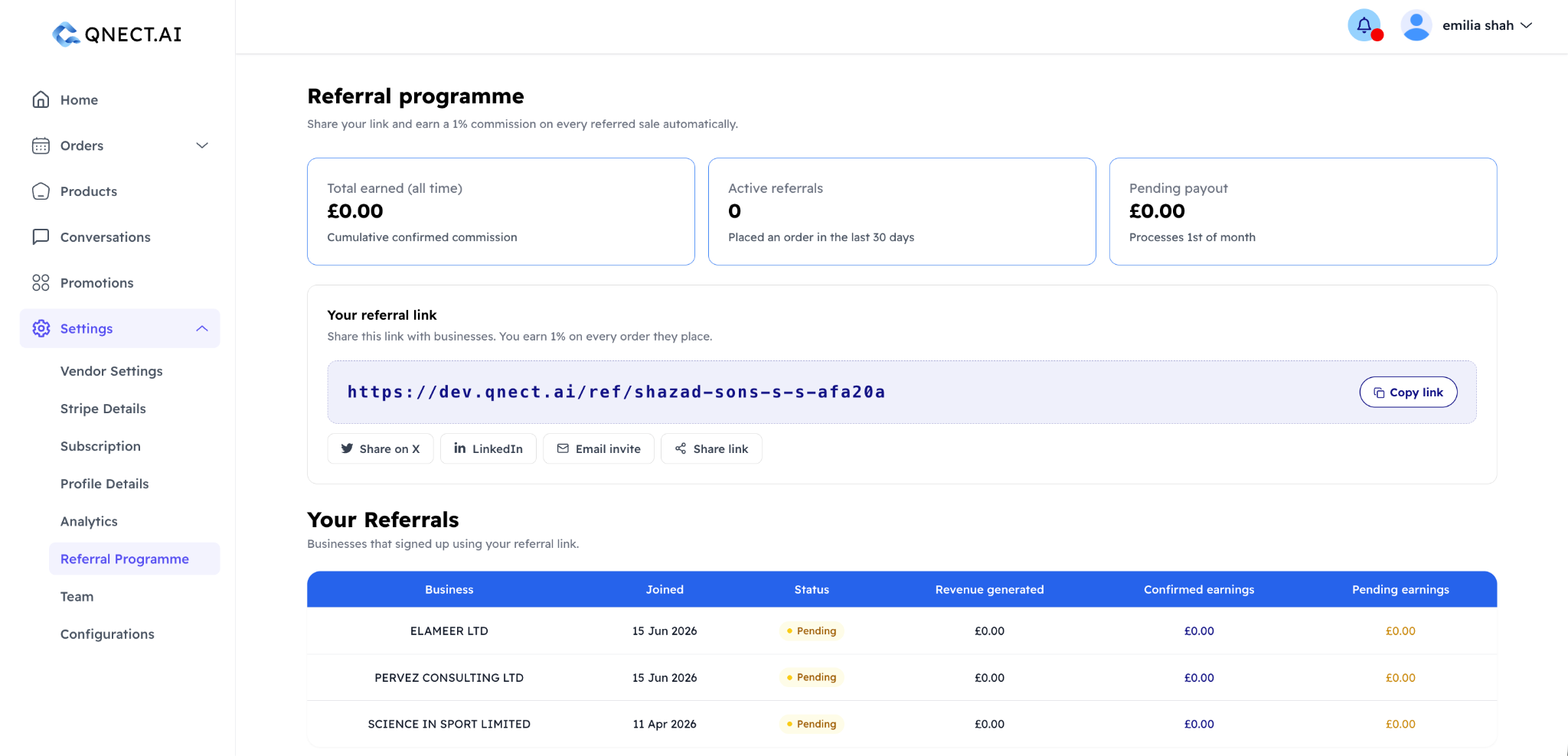Click the Orders menu label
This screenshot has width=1568, height=756.
[x=82, y=145]
